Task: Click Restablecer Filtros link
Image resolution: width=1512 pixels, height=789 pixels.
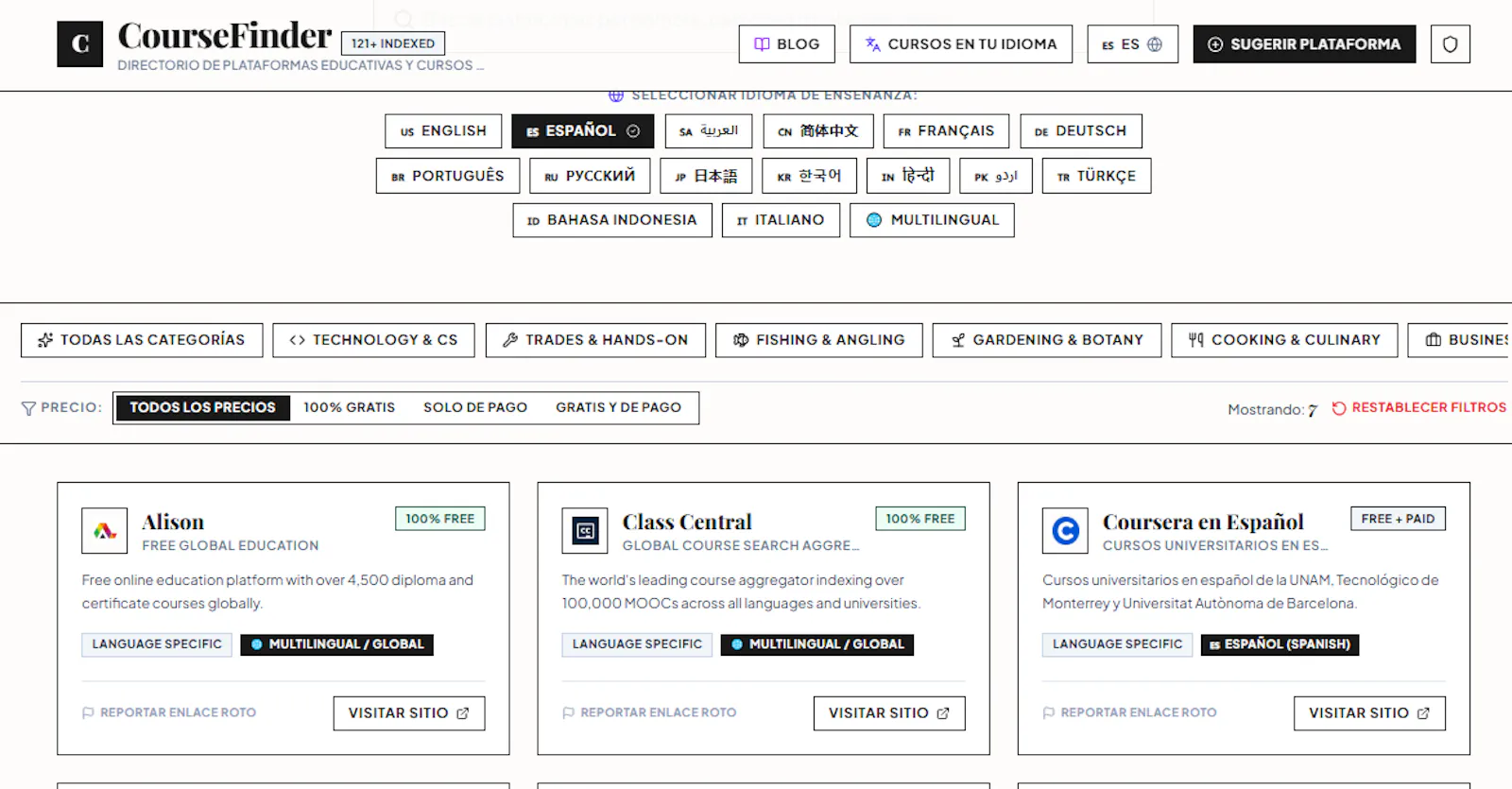Action: click(1419, 407)
